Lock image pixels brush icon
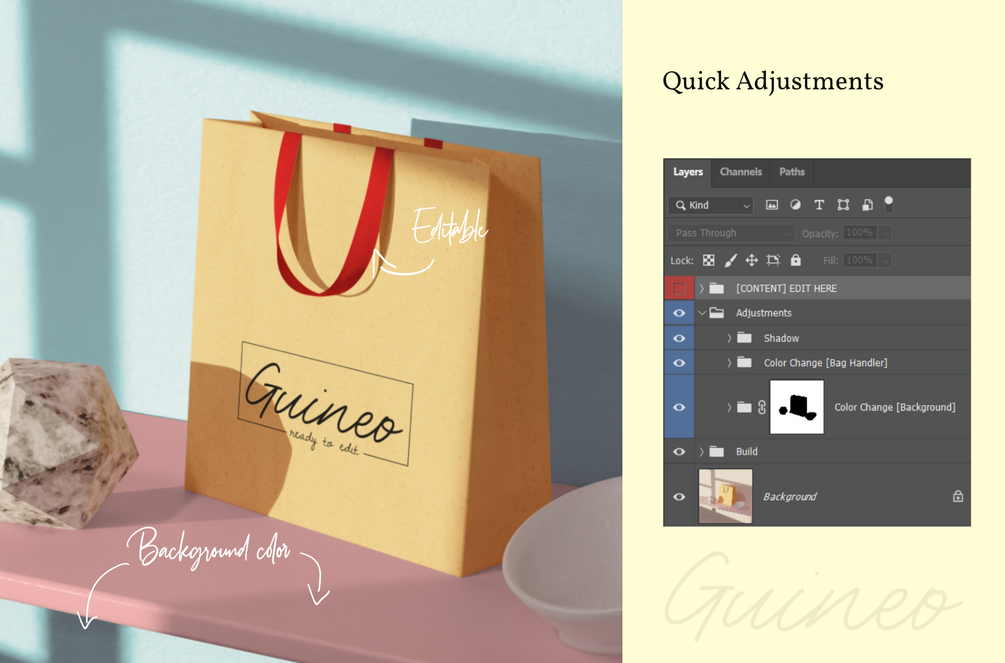 [730, 260]
